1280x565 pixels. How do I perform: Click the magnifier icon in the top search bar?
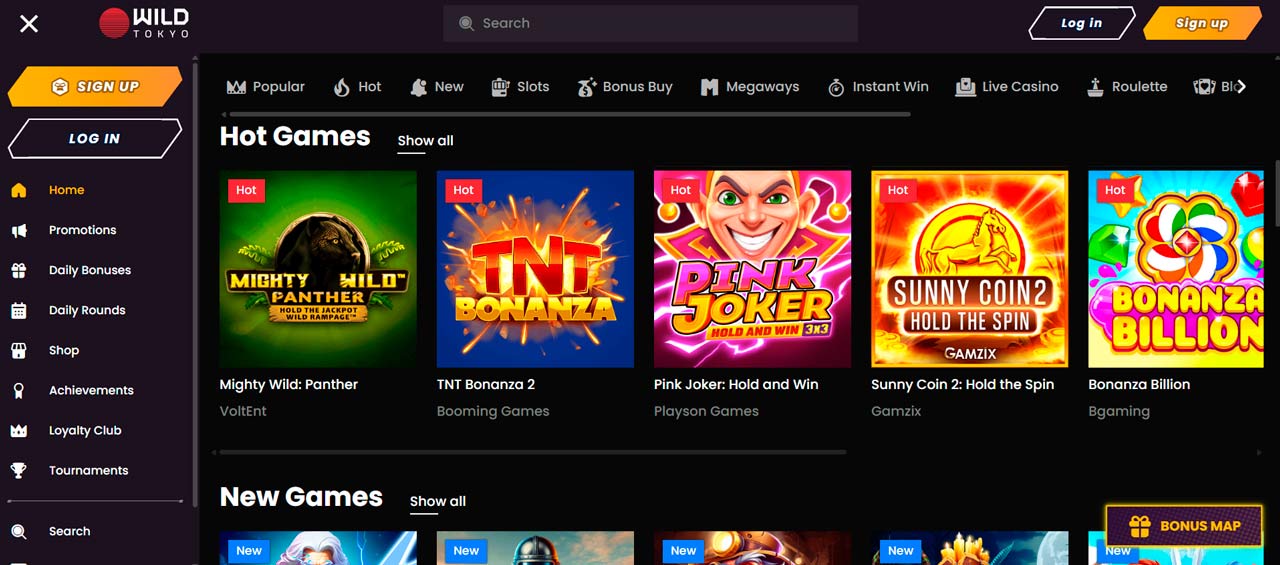(466, 23)
